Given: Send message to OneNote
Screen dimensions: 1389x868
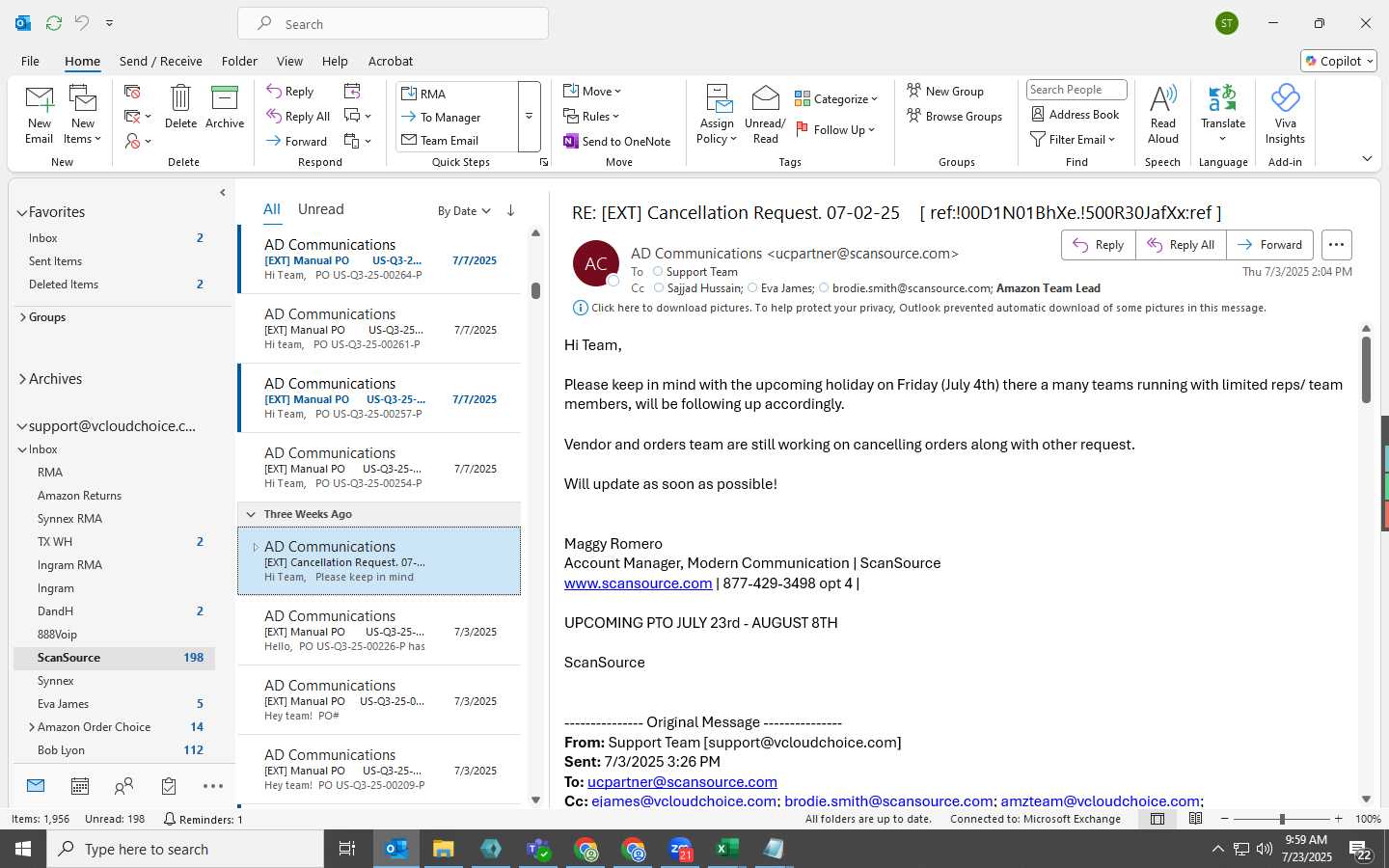Looking at the screenshot, I should pyautogui.click(x=617, y=141).
